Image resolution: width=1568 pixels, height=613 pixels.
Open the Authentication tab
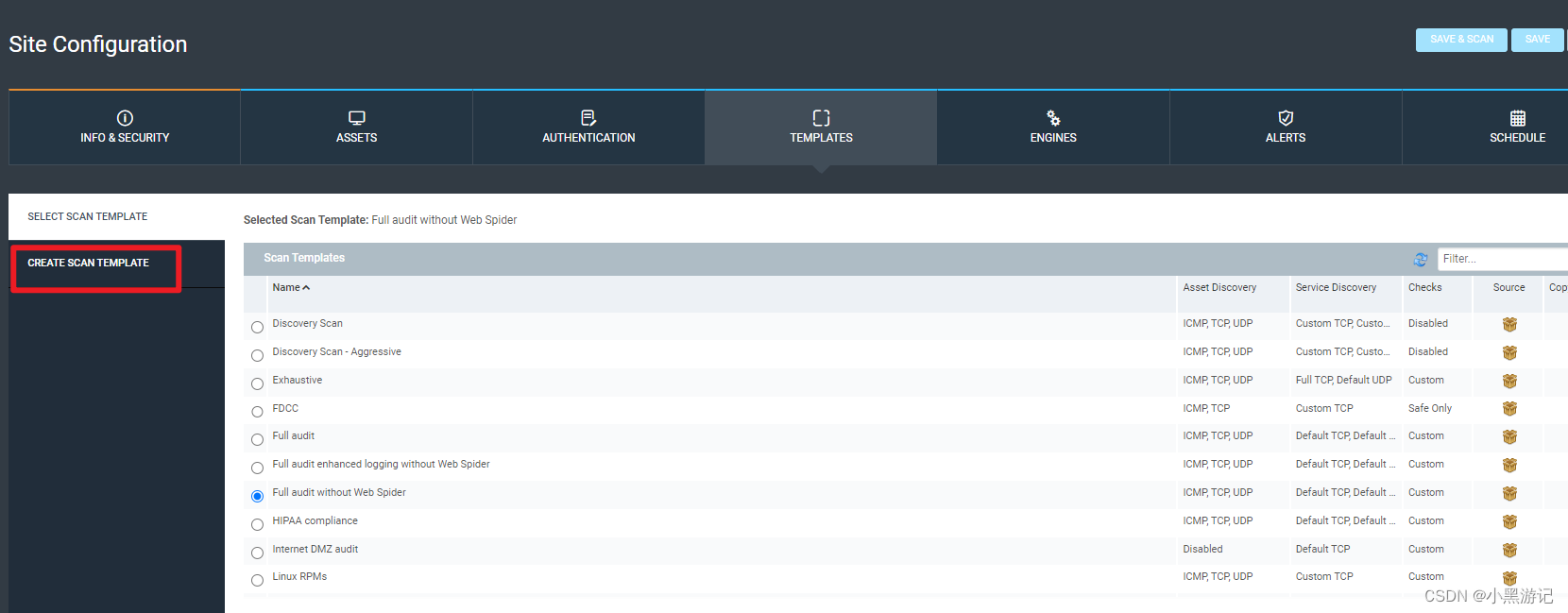point(588,128)
